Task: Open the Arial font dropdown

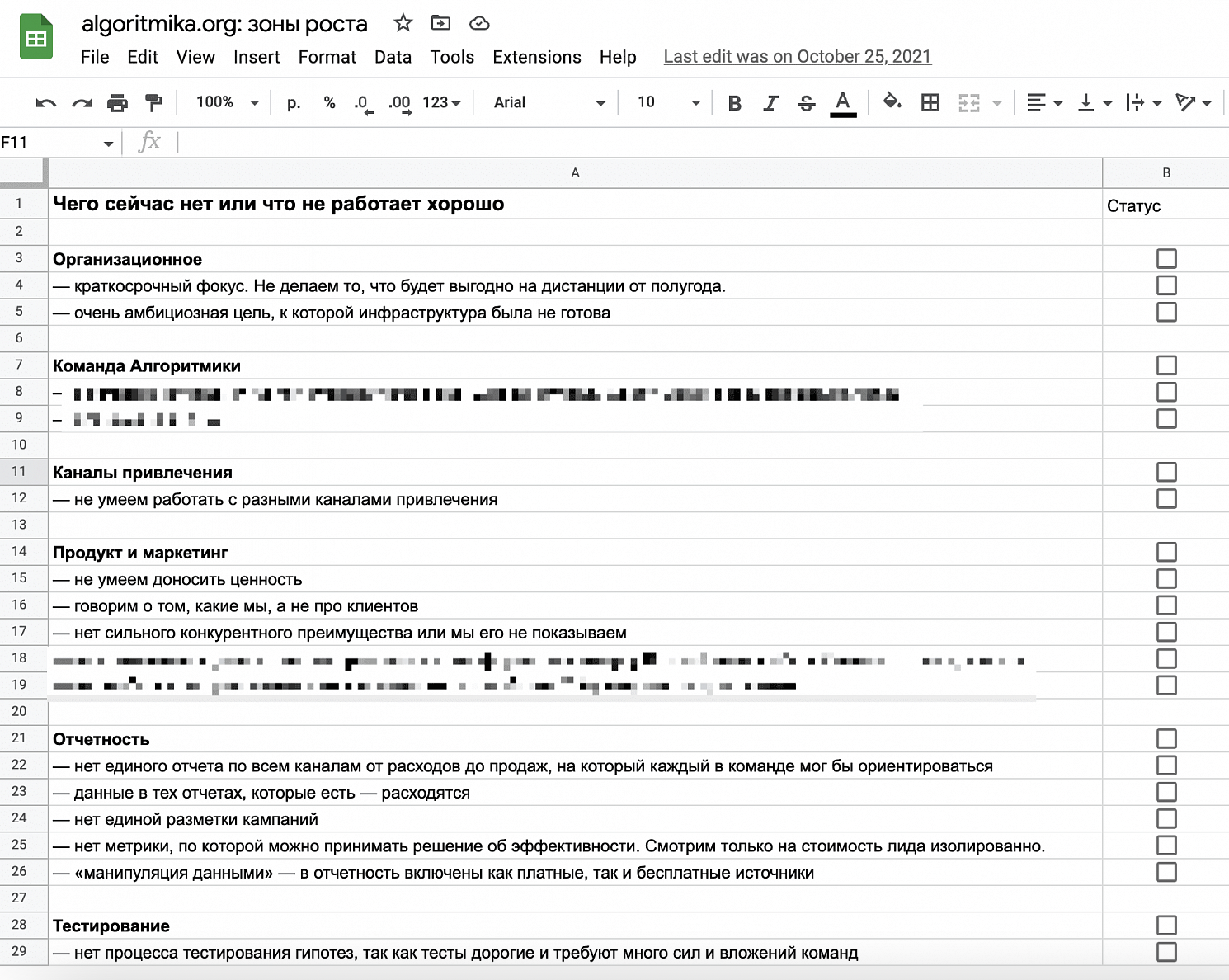Action: pos(549,102)
